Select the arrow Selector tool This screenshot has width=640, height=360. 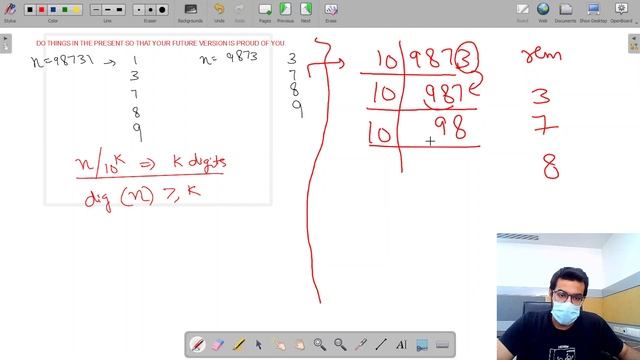(259, 345)
